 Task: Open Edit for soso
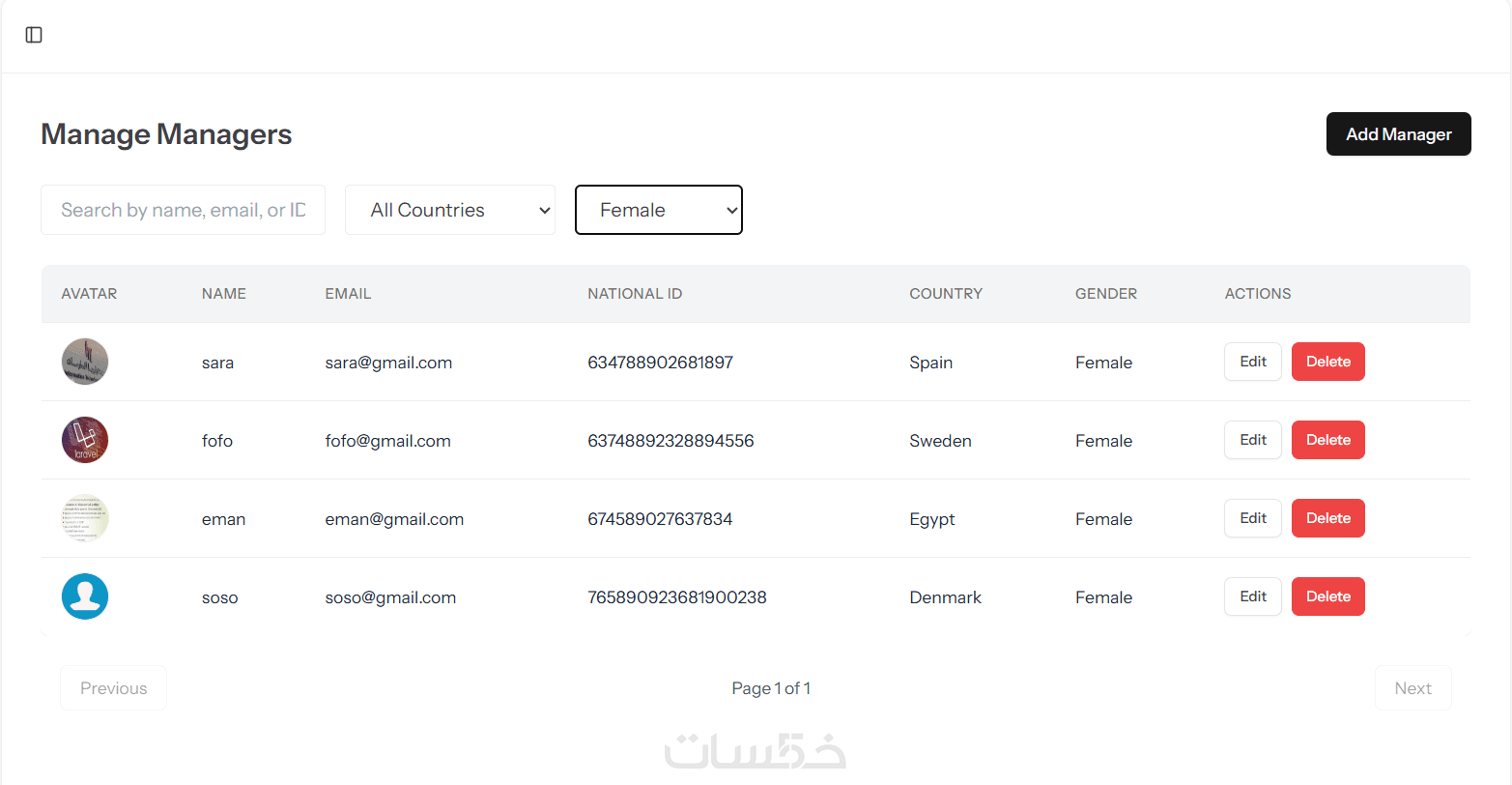1253,596
